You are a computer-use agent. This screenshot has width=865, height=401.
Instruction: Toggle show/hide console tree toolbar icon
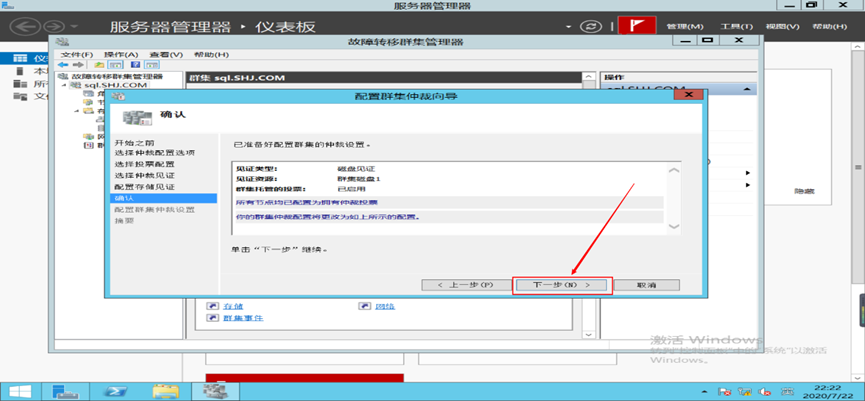[113, 65]
